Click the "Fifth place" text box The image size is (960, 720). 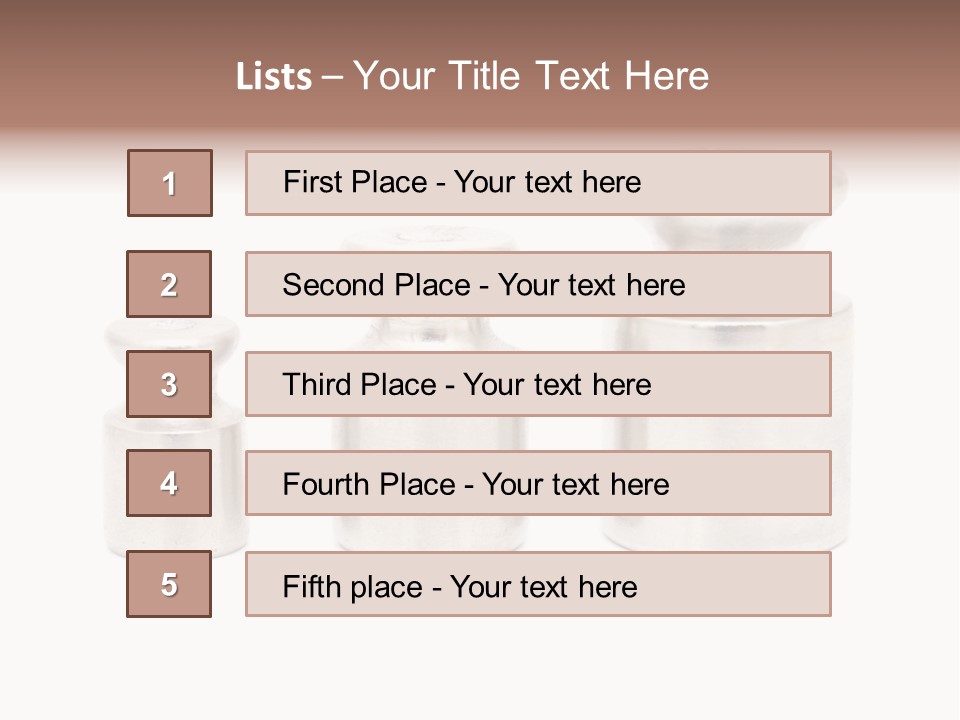click(x=538, y=585)
